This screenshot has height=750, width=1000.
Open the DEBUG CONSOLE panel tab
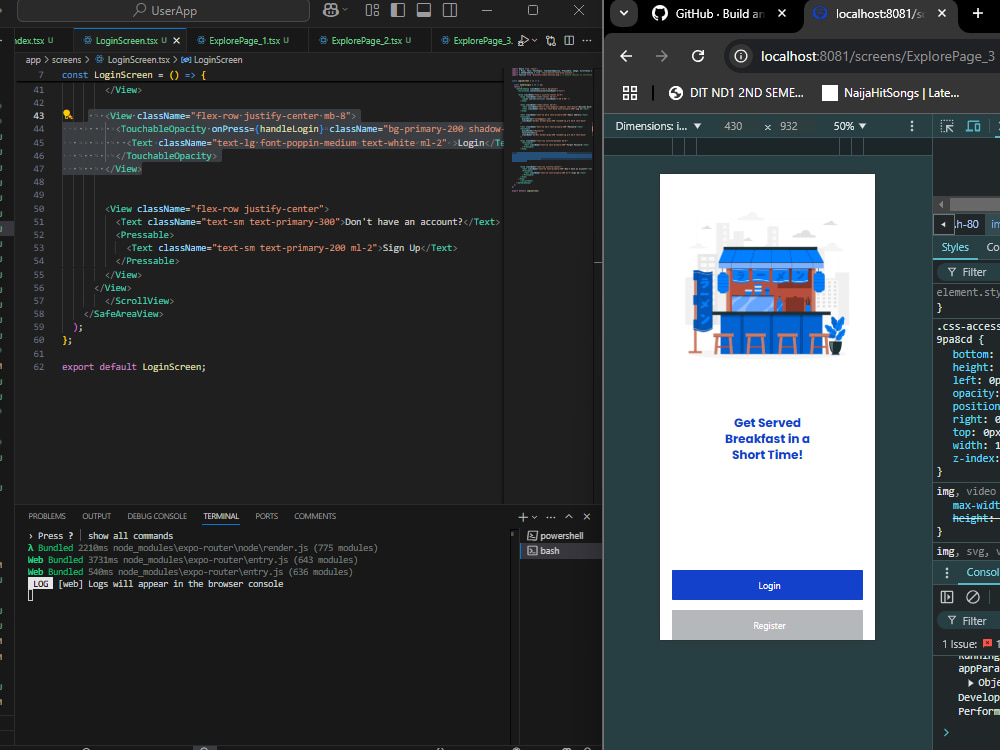click(x=157, y=516)
